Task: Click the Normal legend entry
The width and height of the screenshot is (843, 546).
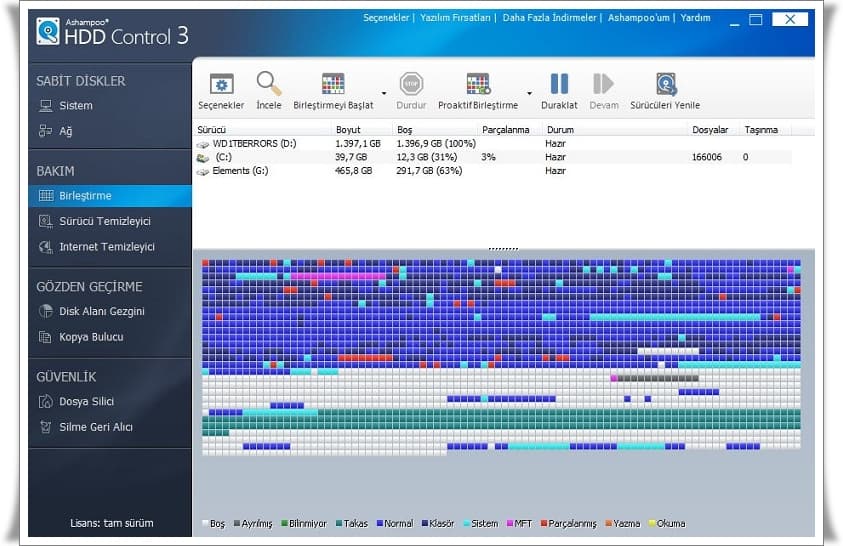Action: pos(395,523)
